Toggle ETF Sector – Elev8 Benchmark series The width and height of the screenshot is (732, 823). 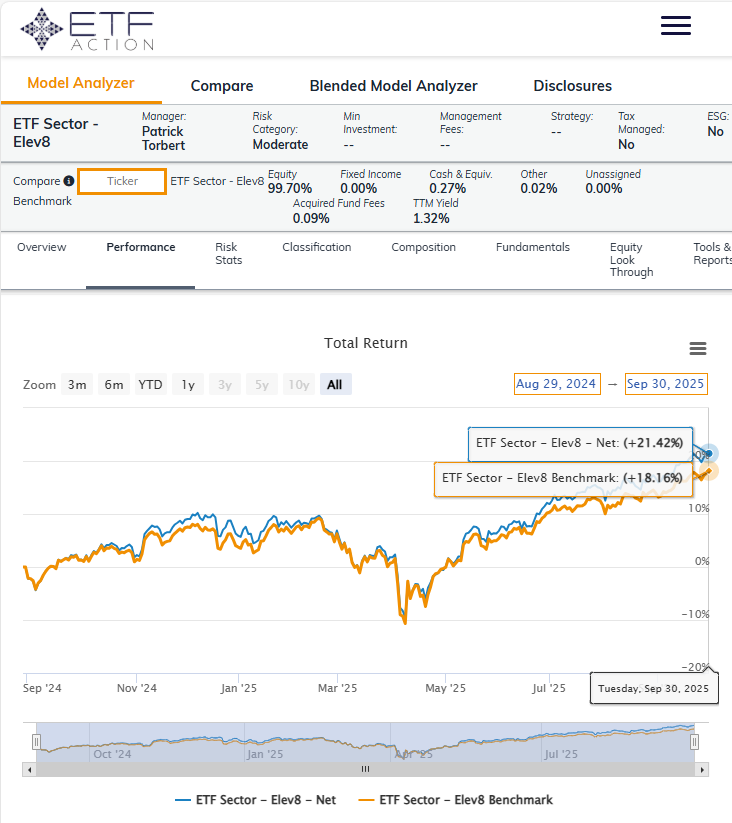click(456, 800)
